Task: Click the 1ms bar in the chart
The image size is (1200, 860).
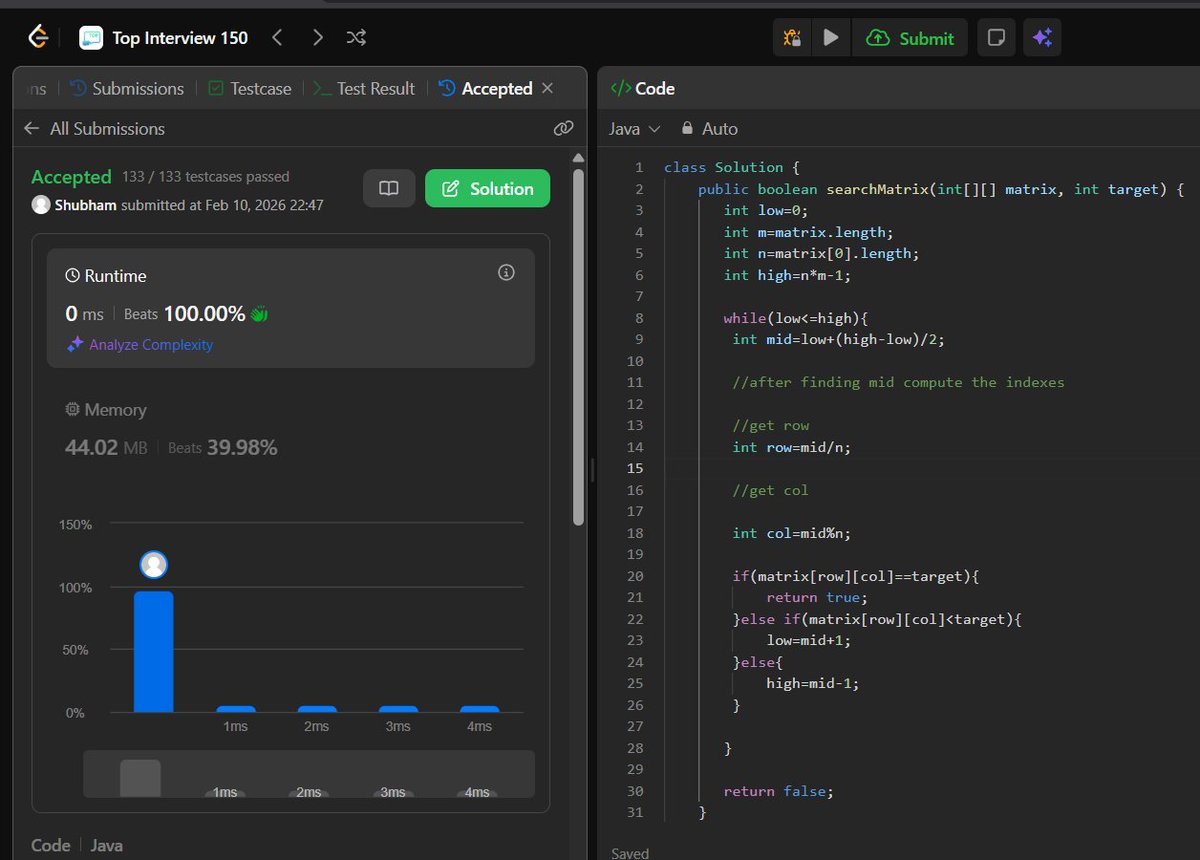Action: point(235,709)
